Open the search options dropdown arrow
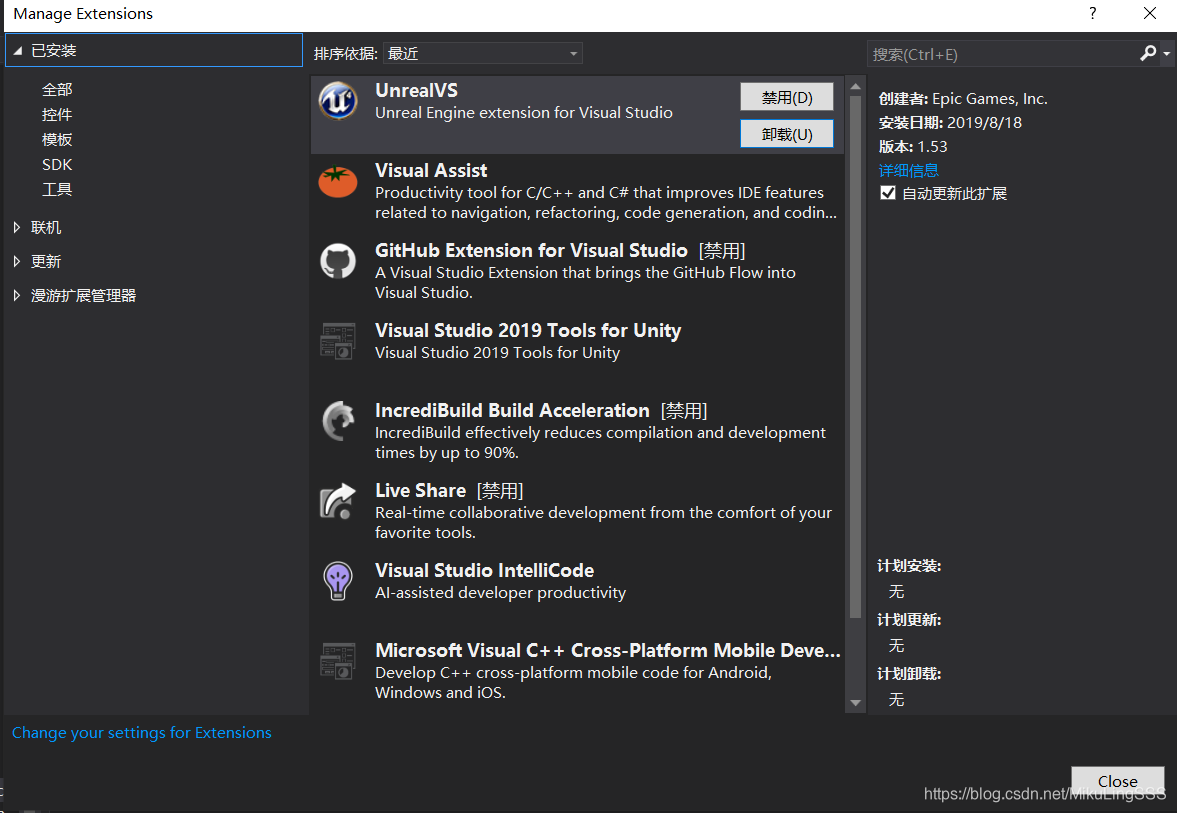 tap(1166, 54)
